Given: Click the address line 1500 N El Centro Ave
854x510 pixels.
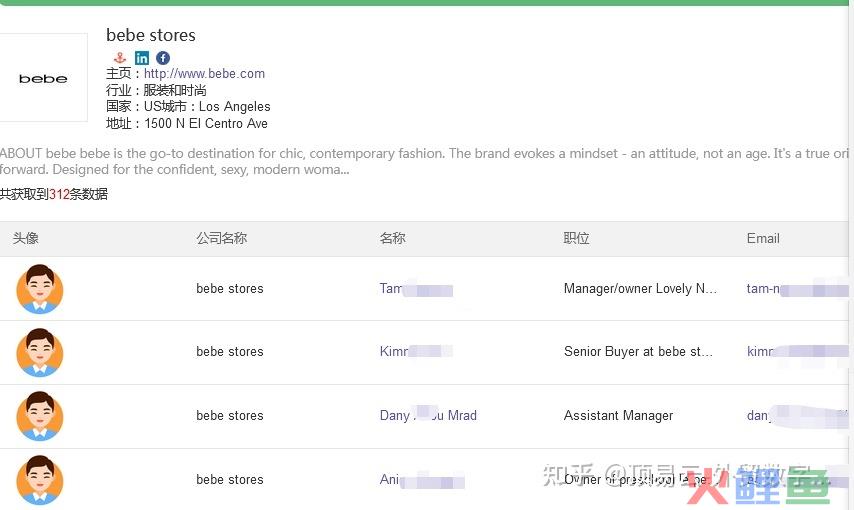Looking at the screenshot, I should coord(187,124).
